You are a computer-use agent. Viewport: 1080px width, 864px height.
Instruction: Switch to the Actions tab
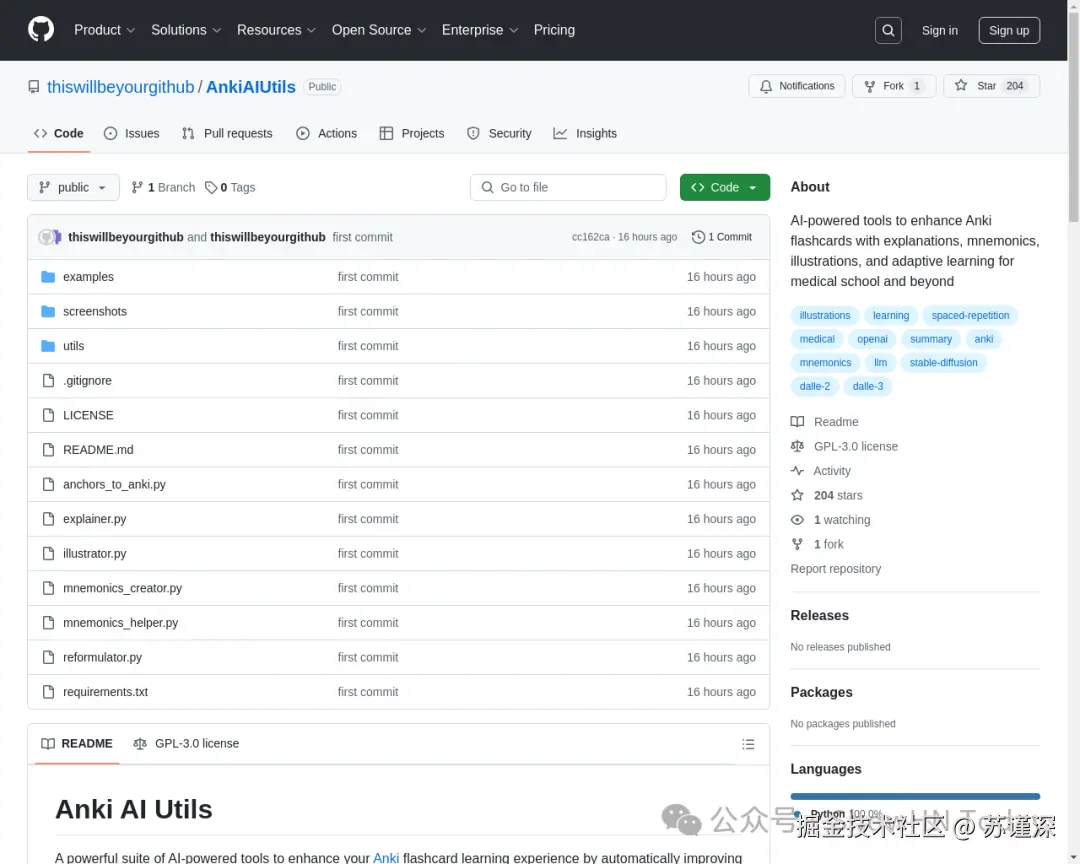[x=326, y=134]
